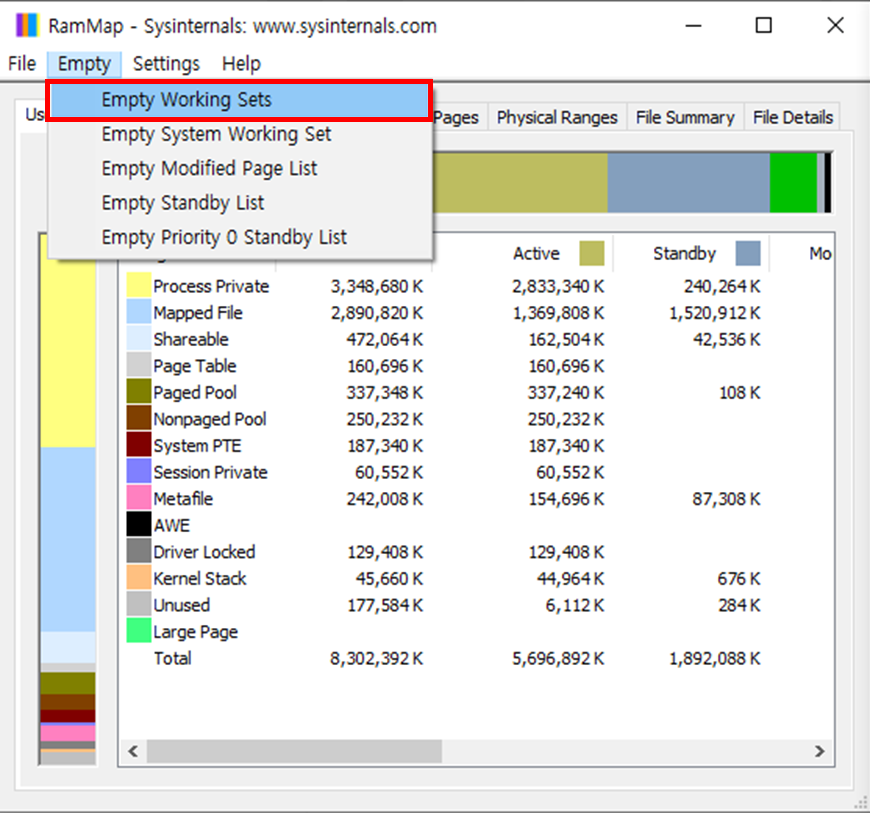Screen dimensions: 870x813
Task: Select the Mapped File row label
Action: click(198, 313)
